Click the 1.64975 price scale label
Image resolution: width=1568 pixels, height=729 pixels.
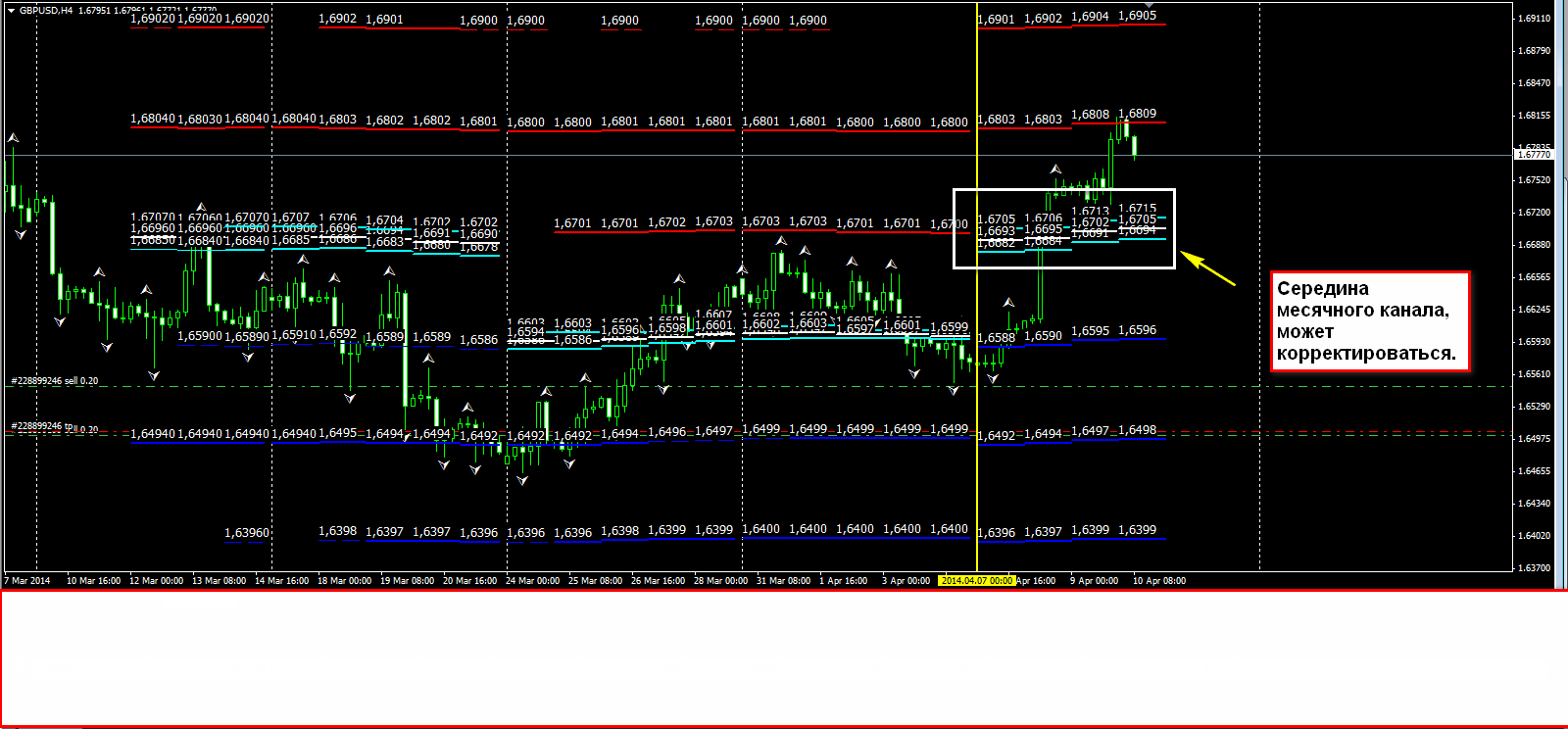point(1535,438)
